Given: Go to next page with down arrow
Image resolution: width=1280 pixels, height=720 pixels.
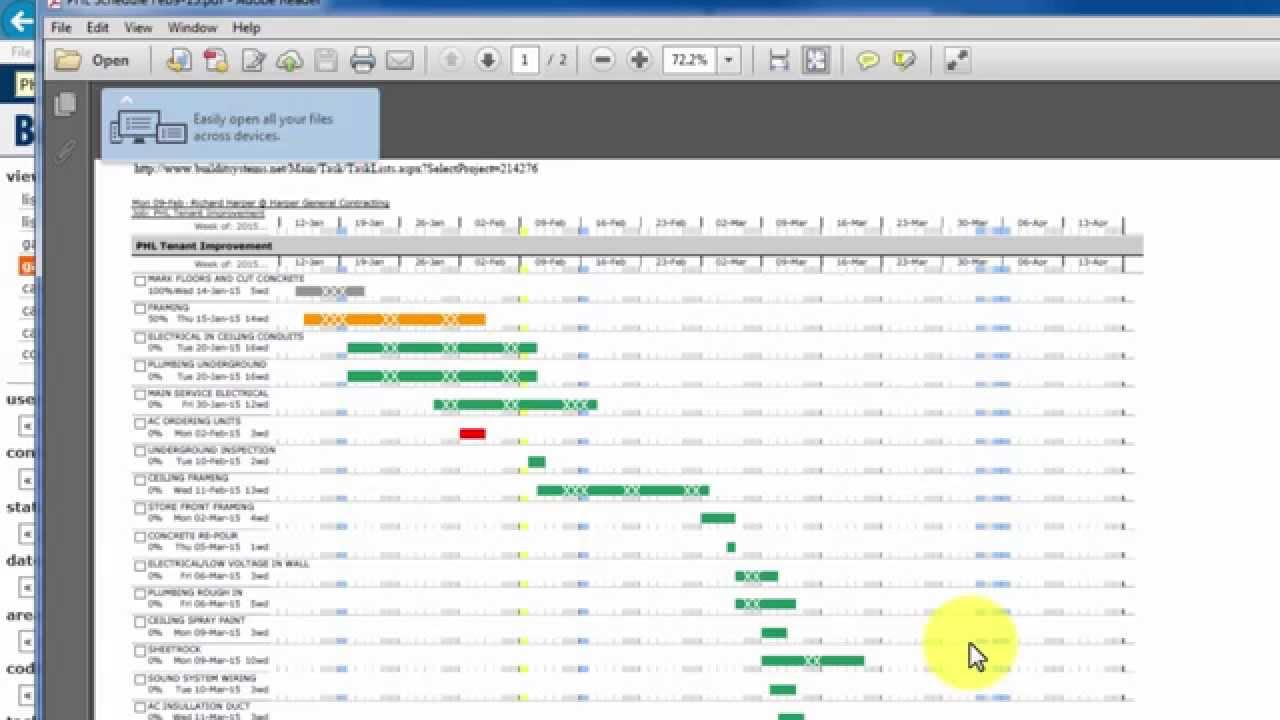Looking at the screenshot, I should click(487, 60).
